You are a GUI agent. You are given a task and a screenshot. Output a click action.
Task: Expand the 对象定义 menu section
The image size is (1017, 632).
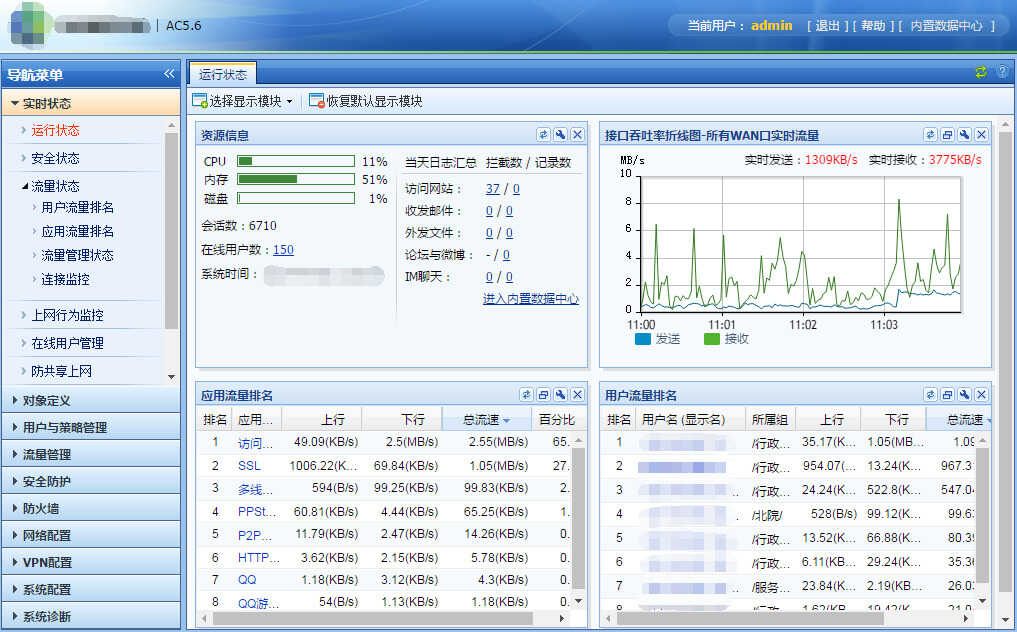coord(91,400)
